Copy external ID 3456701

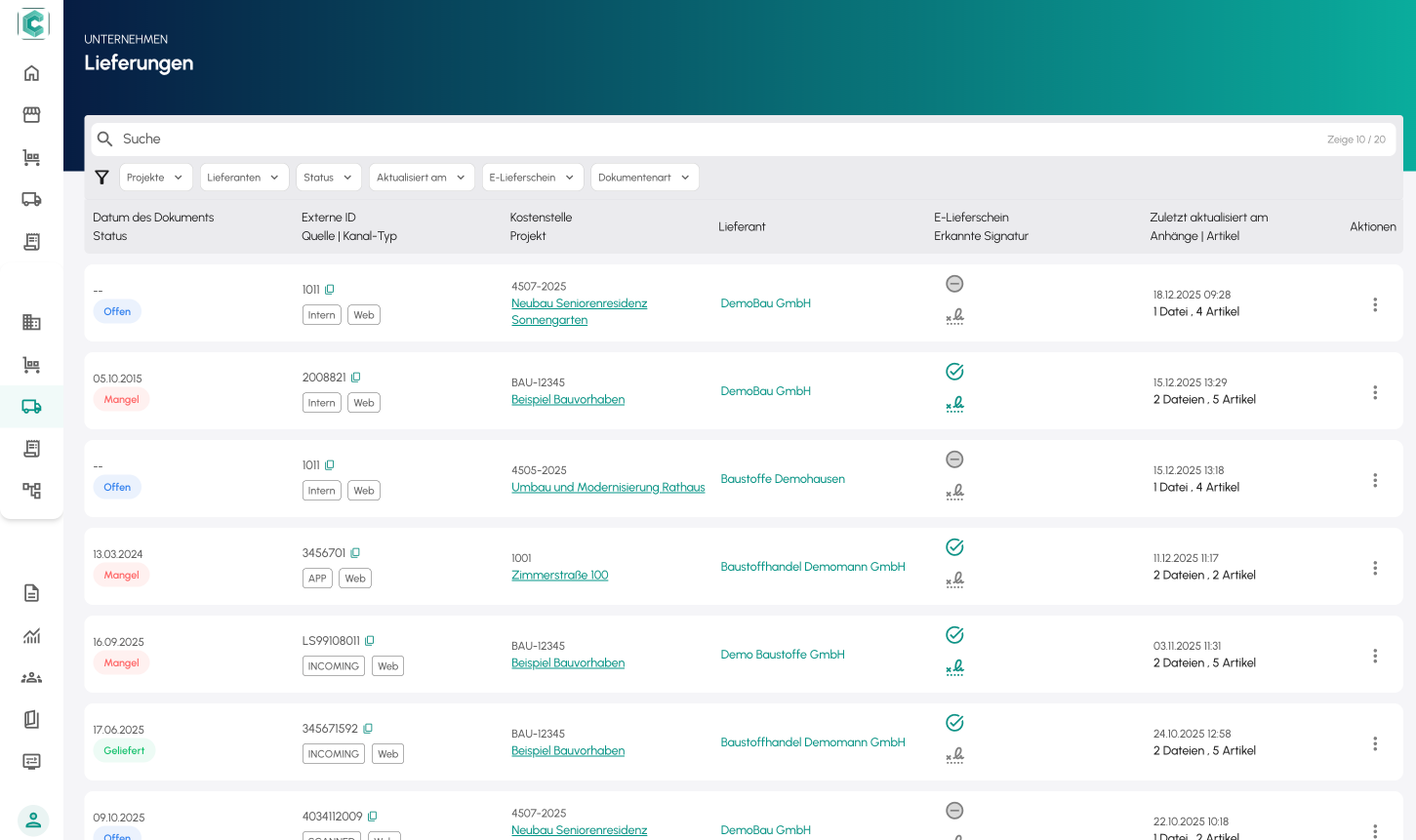[x=355, y=553]
